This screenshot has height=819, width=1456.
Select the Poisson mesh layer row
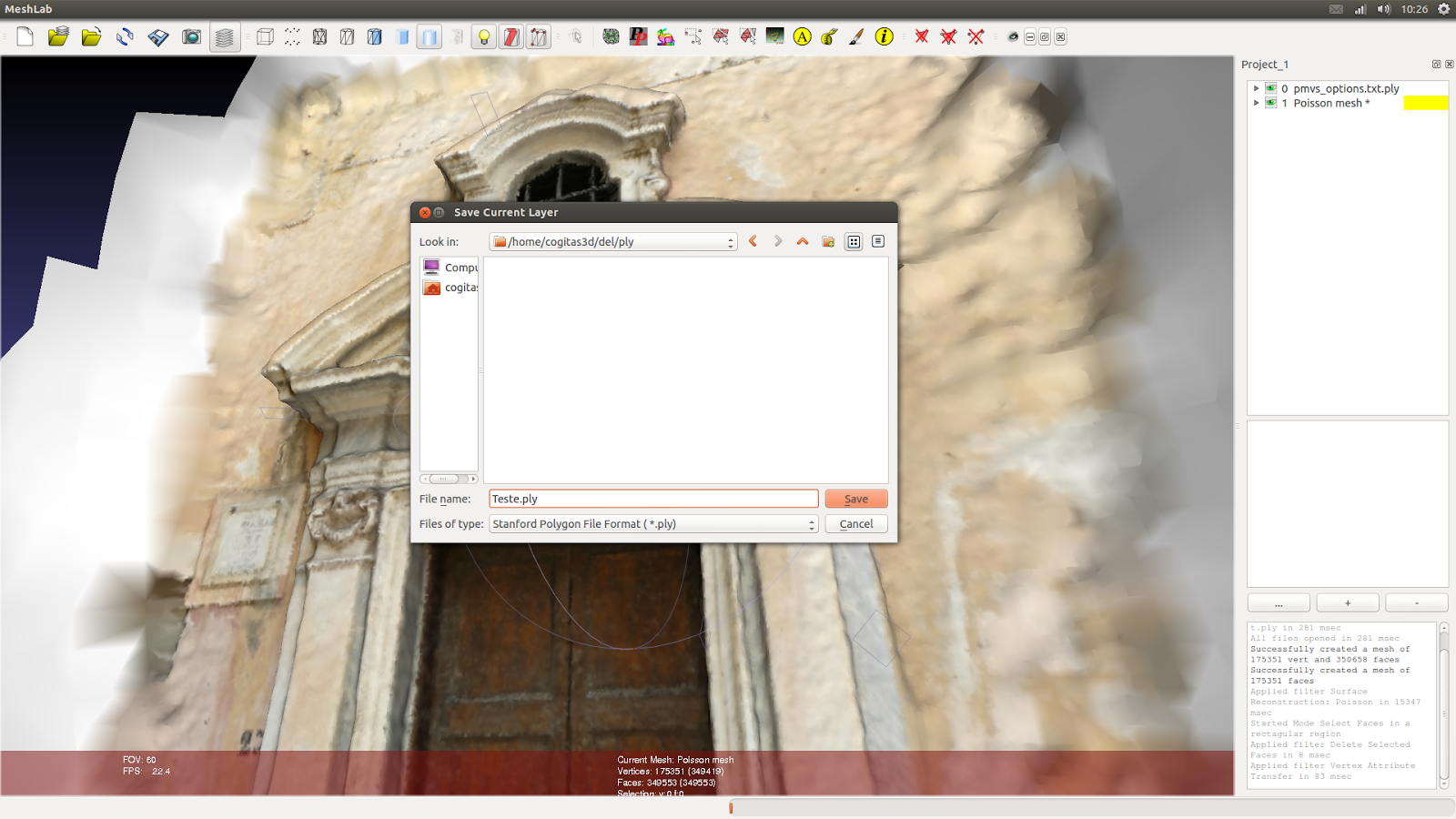(x=1348, y=103)
